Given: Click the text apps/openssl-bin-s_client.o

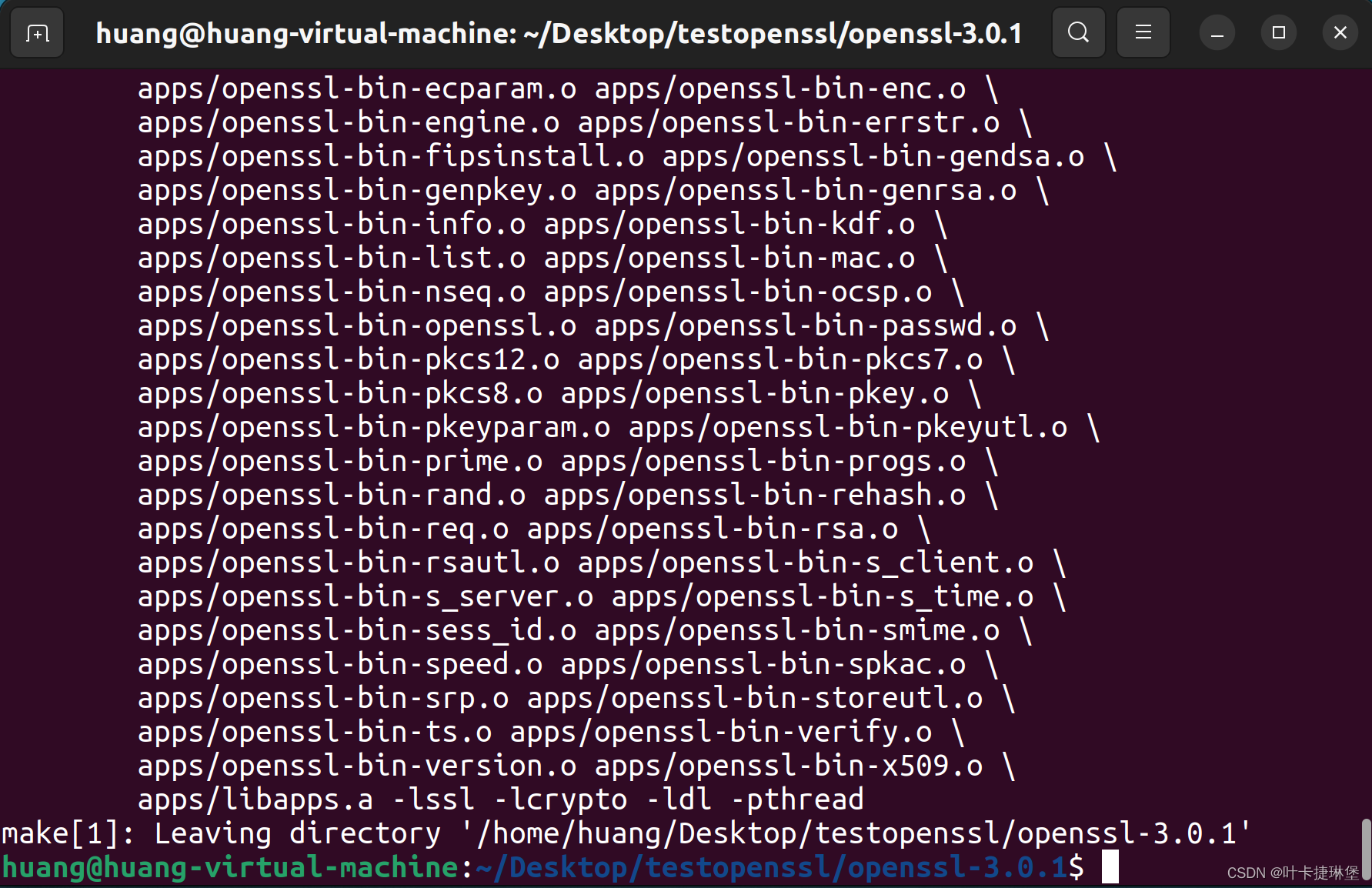Looking at the screenshot, I should click(x=806, y=563).
